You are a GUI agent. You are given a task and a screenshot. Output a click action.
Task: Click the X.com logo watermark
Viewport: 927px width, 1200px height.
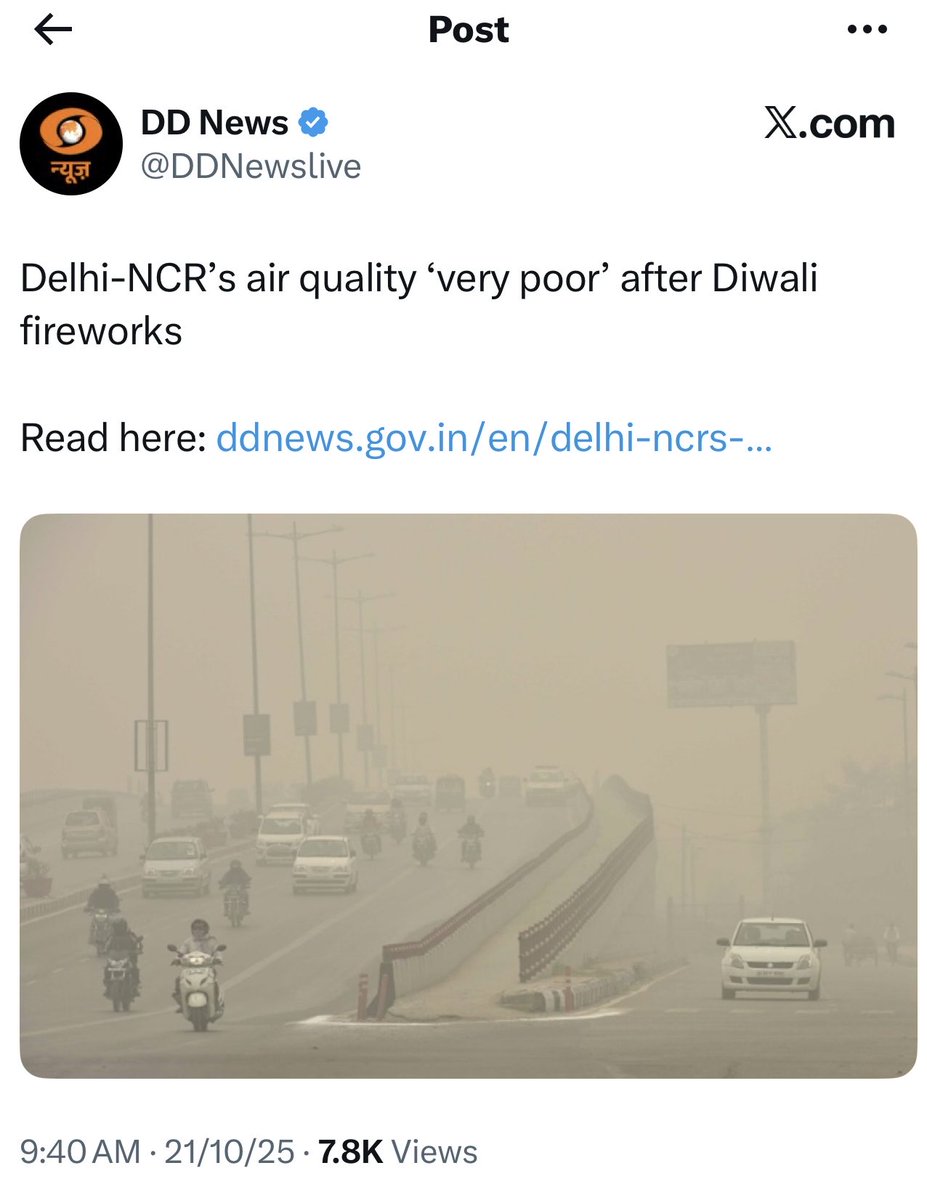tap(829, 124)
